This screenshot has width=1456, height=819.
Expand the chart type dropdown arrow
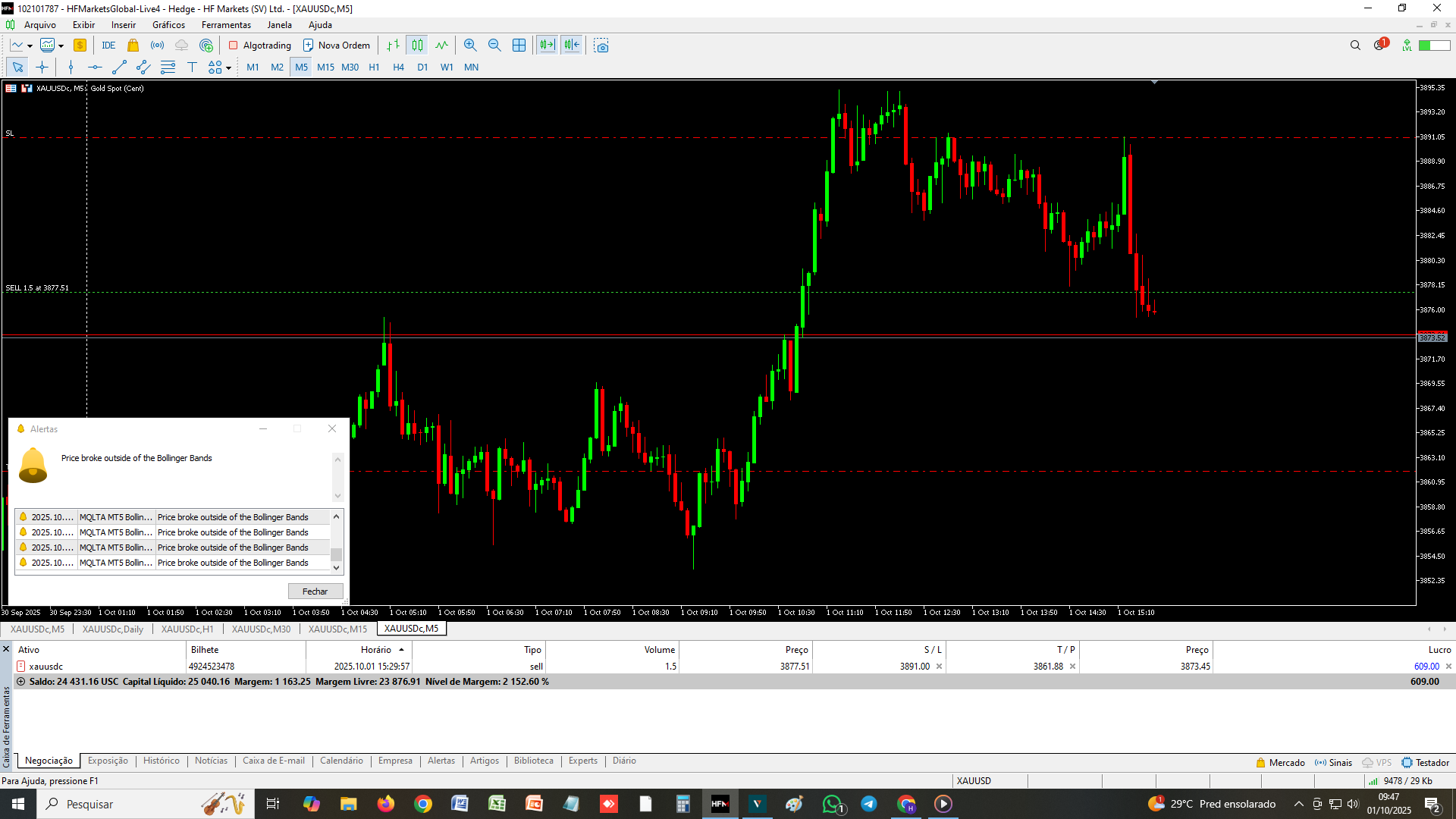point(30,46)
